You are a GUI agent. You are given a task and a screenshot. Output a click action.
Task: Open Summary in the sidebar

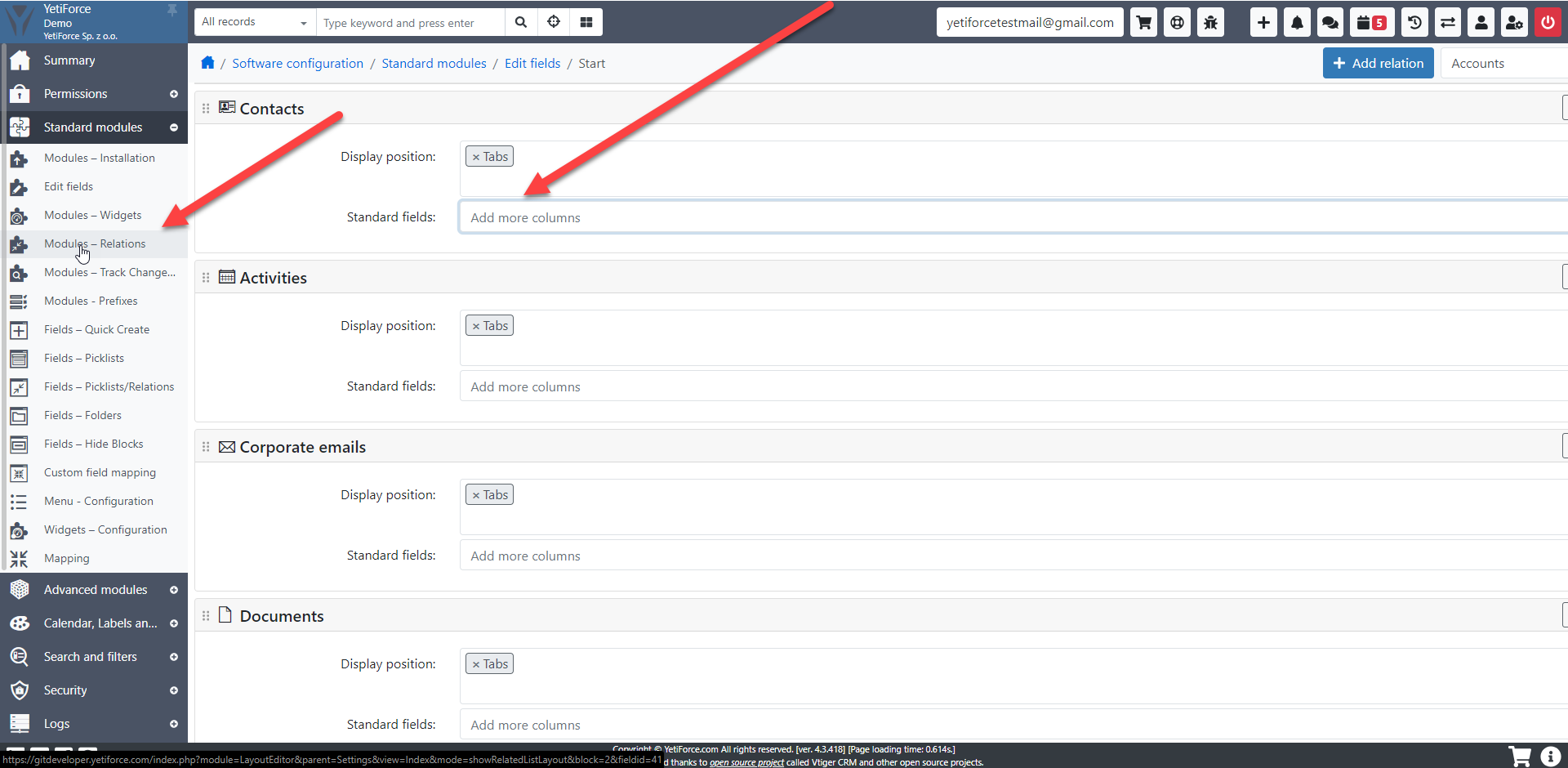point(94,60)
